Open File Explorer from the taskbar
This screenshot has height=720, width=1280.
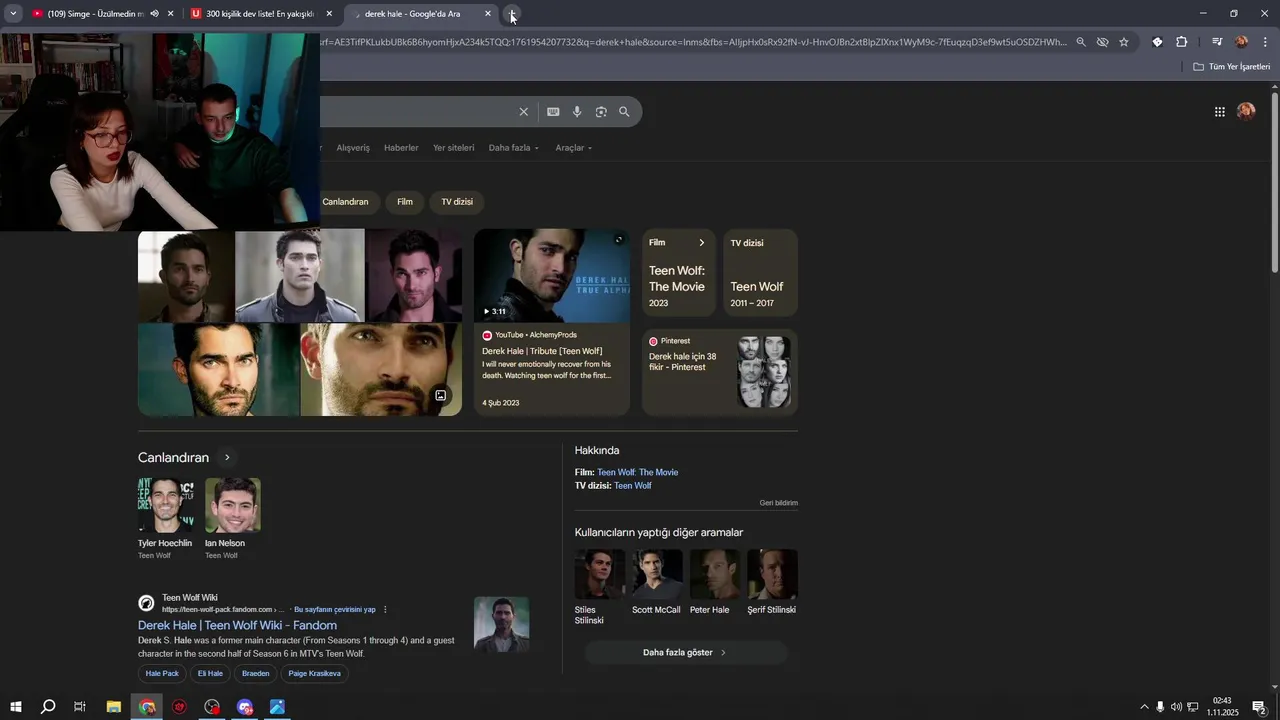pos(114,707)
